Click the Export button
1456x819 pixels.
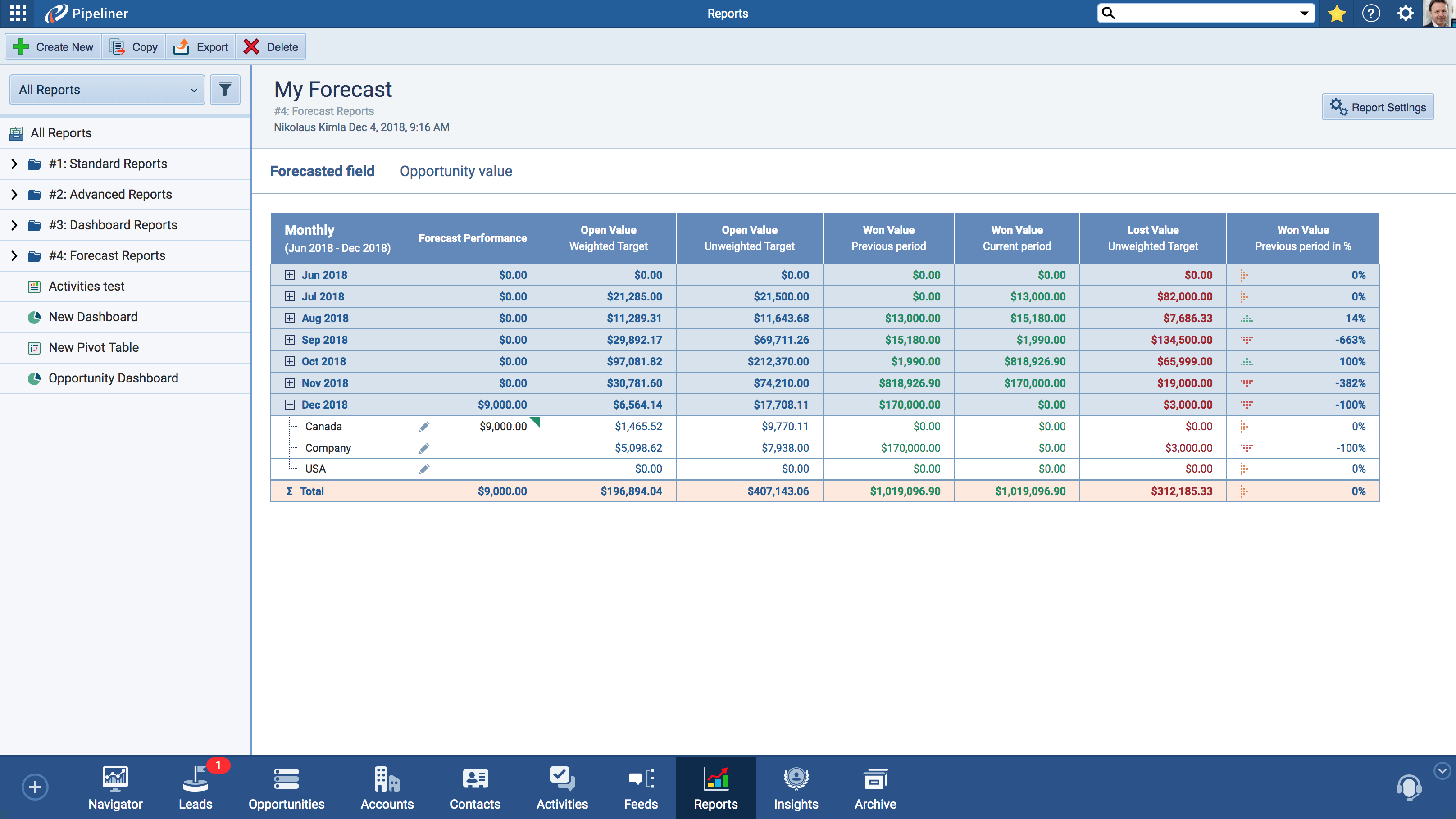pyautogui.click(x=200, y=47)
